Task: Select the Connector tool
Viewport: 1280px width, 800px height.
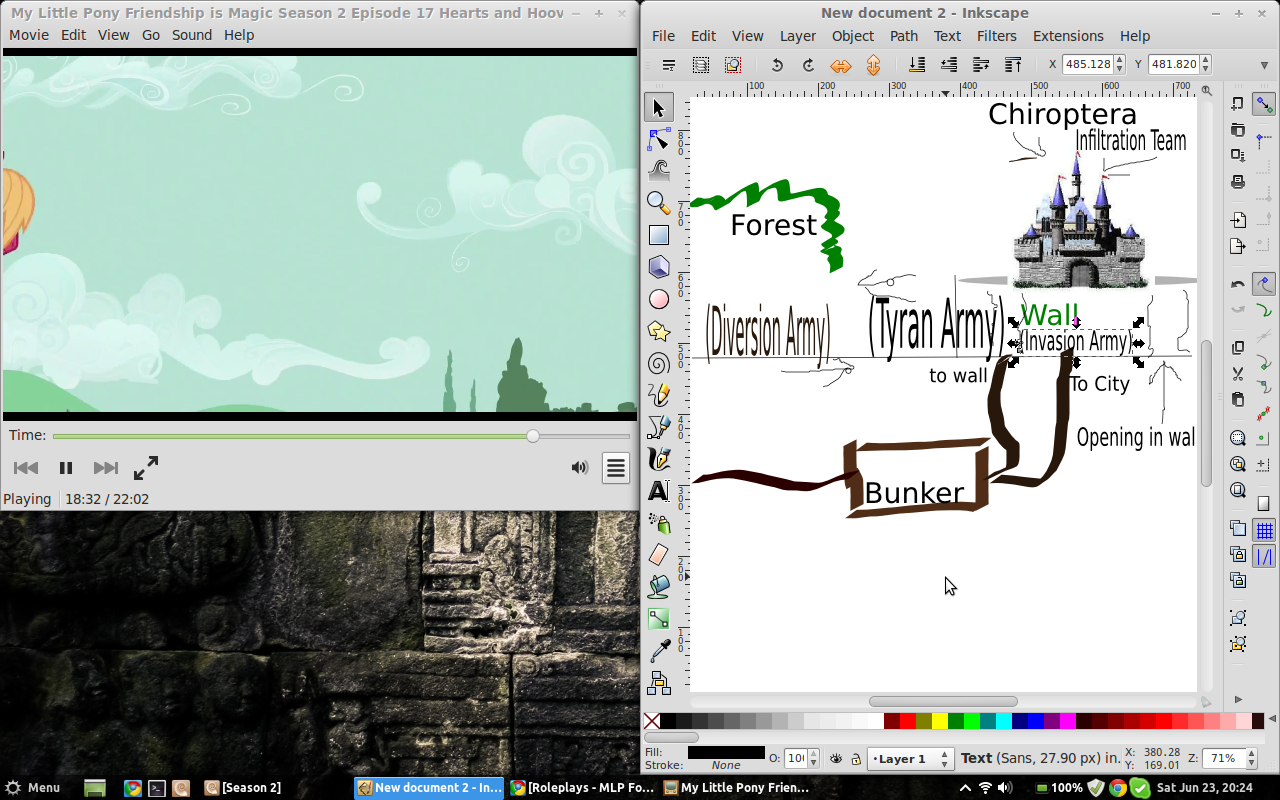Action: point(659,683)
